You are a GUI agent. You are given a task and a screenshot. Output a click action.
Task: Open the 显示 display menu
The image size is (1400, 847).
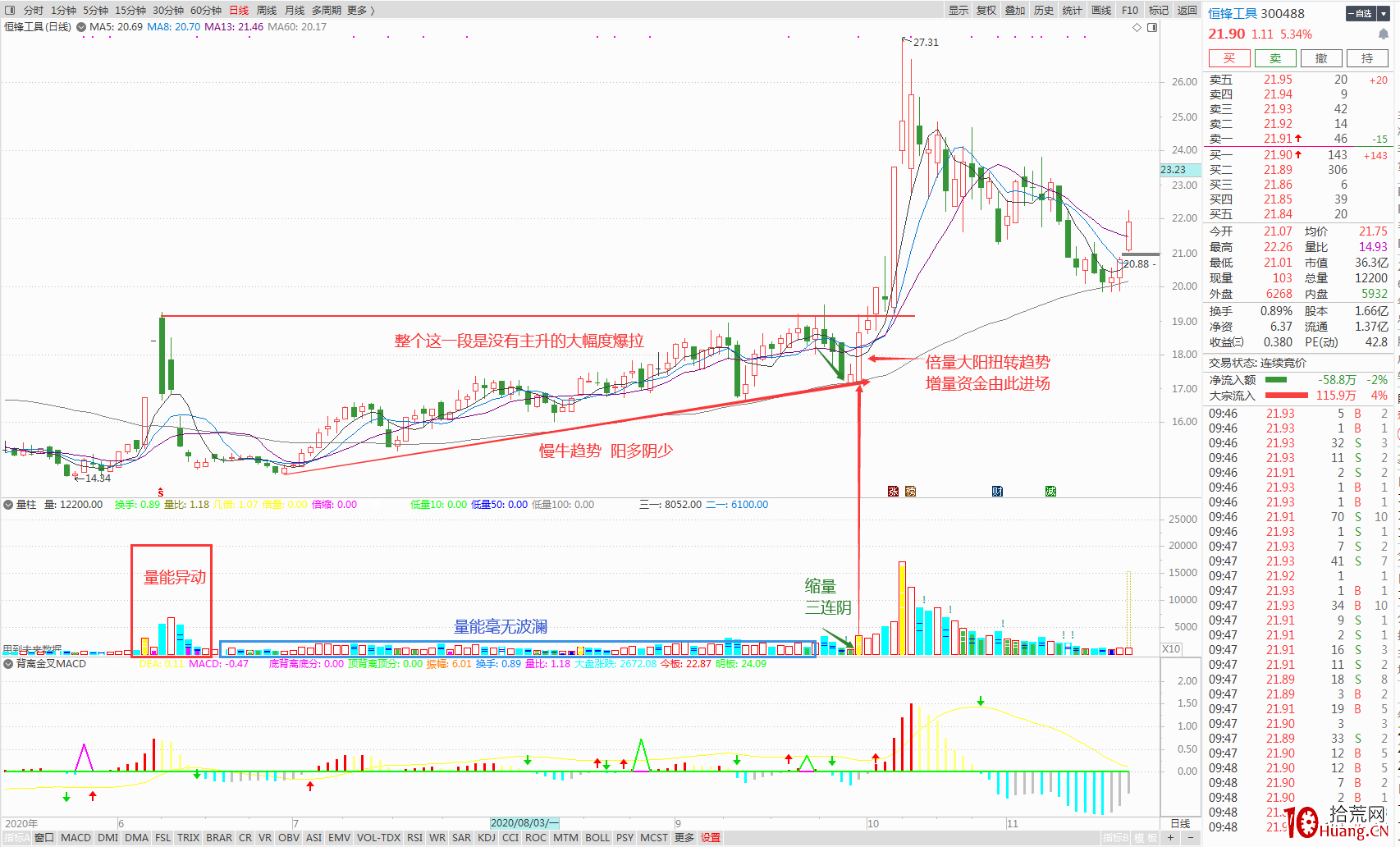click(958, 10)
